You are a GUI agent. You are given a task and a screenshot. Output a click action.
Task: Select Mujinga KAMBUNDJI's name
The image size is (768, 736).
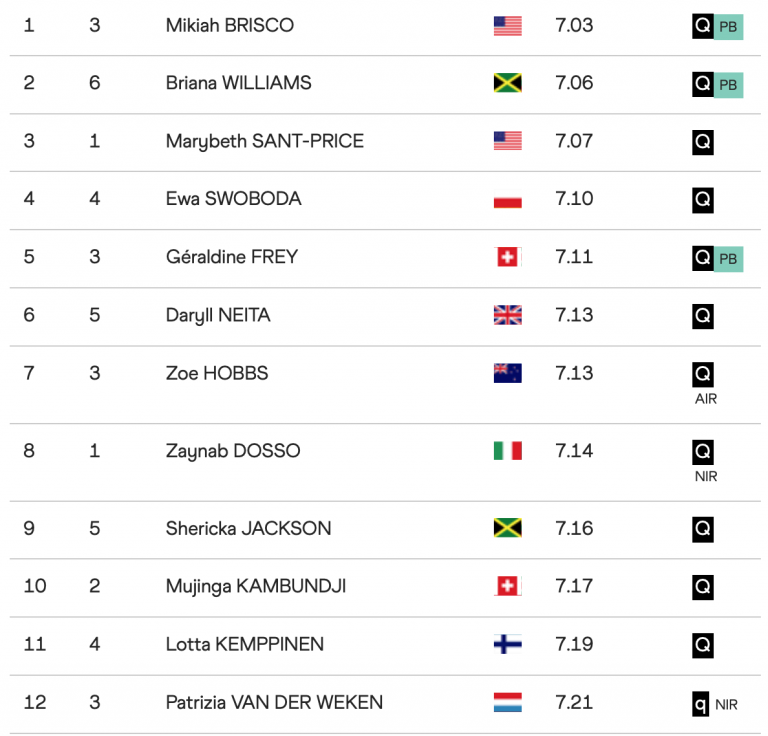coord(256,586)
